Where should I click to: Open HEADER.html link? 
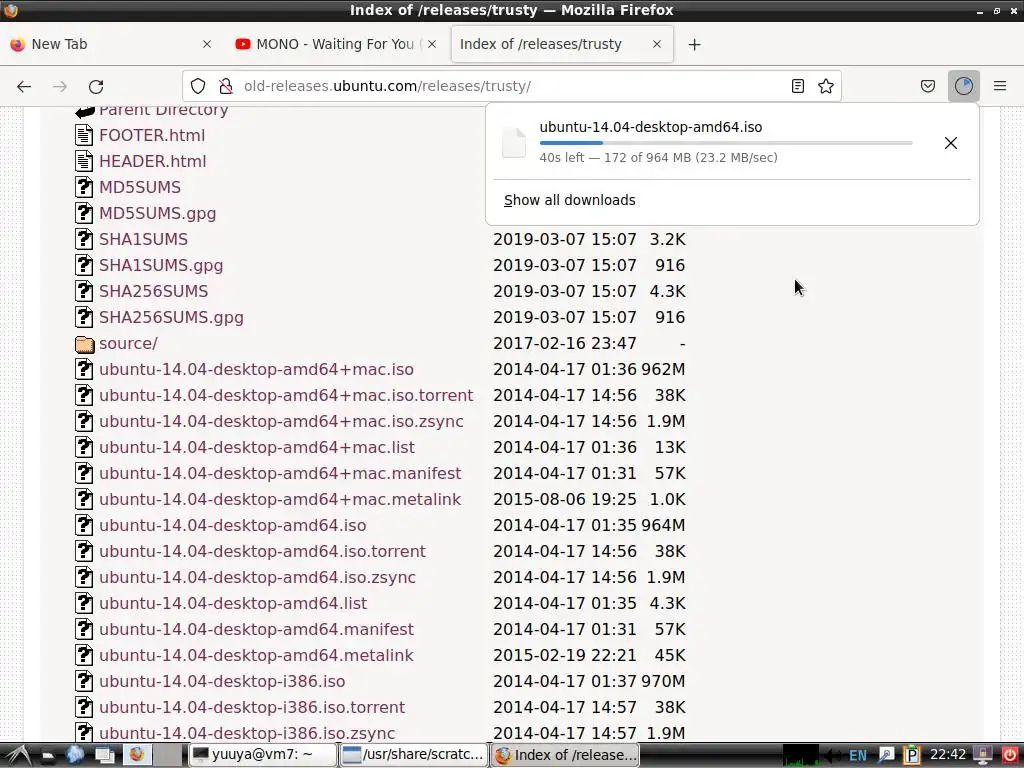(x=152, y=161)
